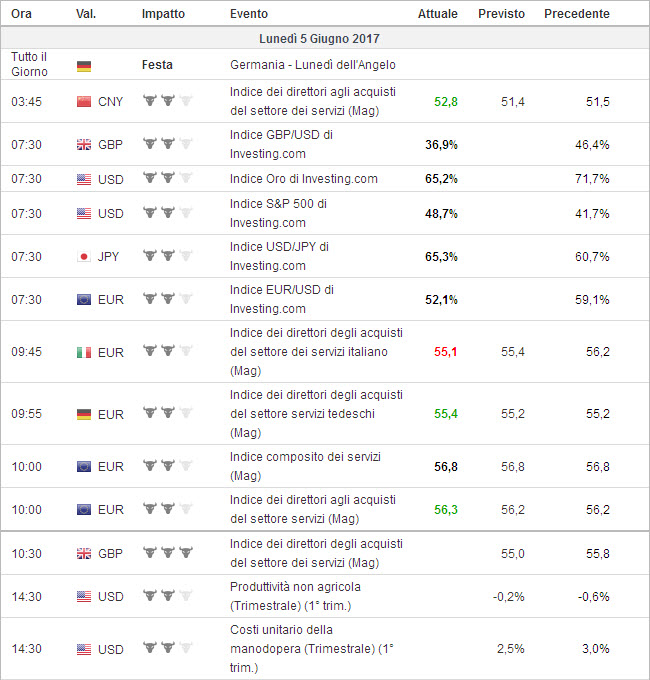Click the UK flag in the 07:30 GBP row
Image resolution: width=650 pixels, height=680 pixels.
[84, 145]
